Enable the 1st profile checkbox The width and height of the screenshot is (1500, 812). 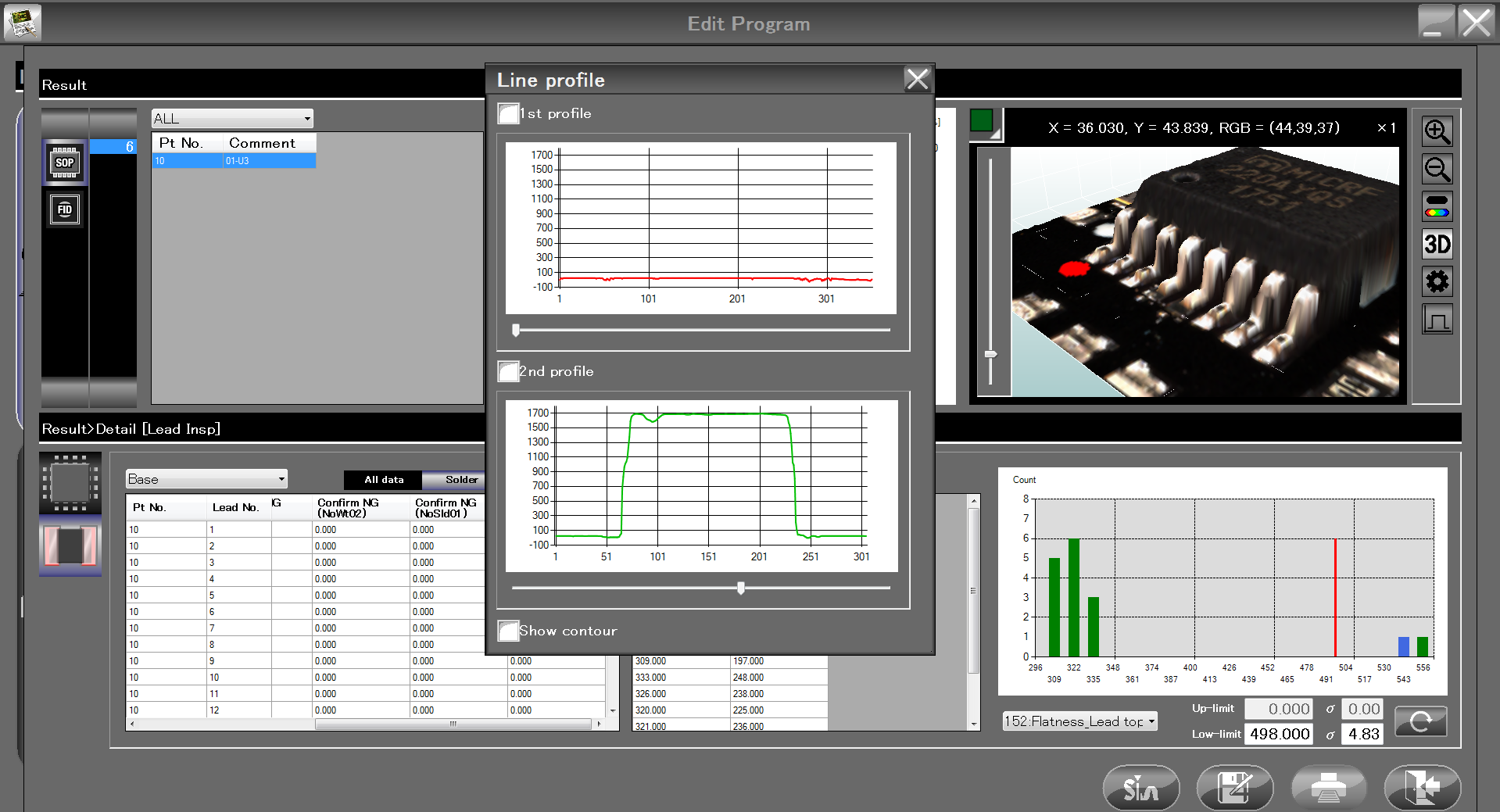point(508,114)
